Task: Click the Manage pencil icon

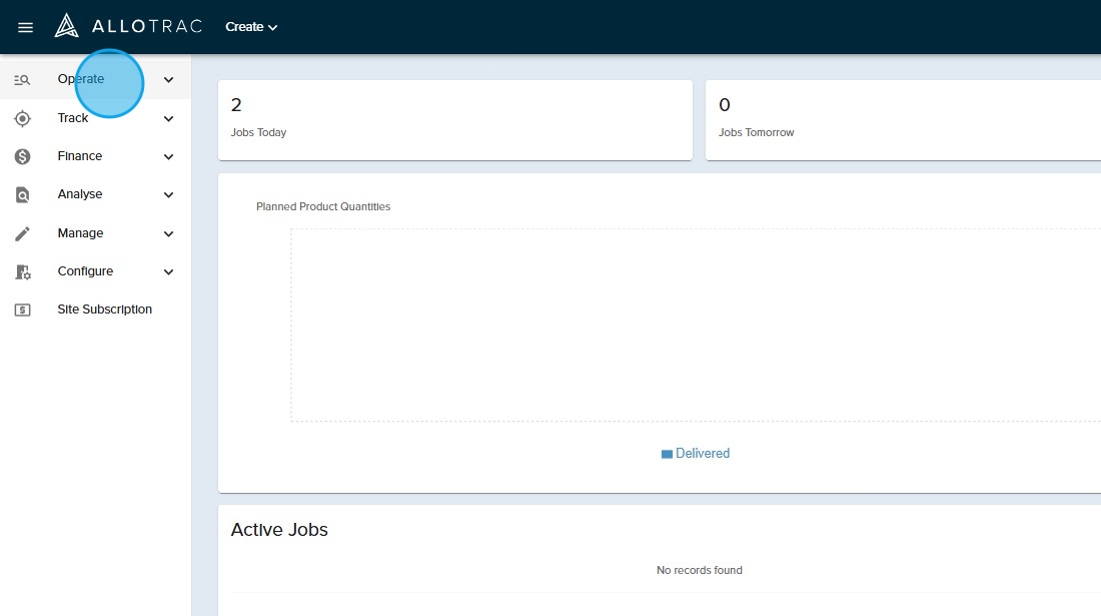Action: pos(22,233)
